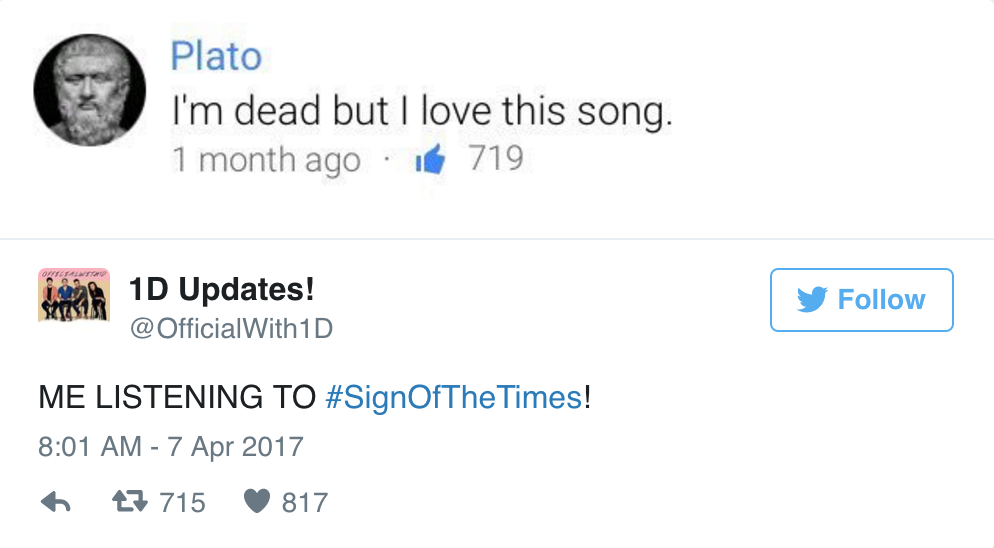
Task: Click the "ME LISTENING TO" tweet text
Action: [x=177, y=397]
